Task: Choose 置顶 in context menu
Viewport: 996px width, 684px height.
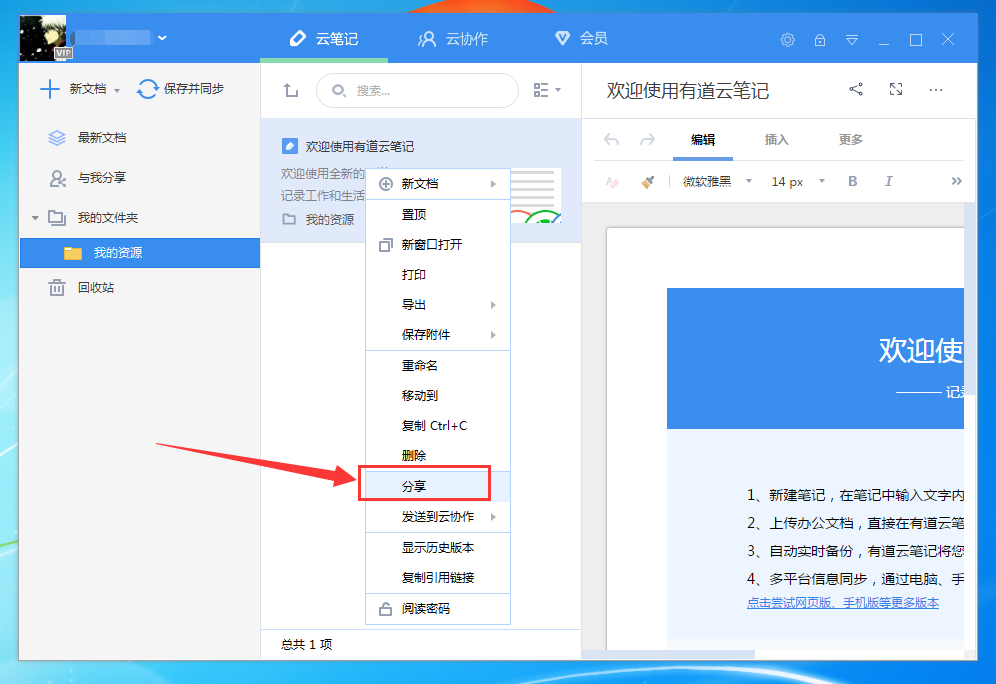Action: (x=438, y=215)
